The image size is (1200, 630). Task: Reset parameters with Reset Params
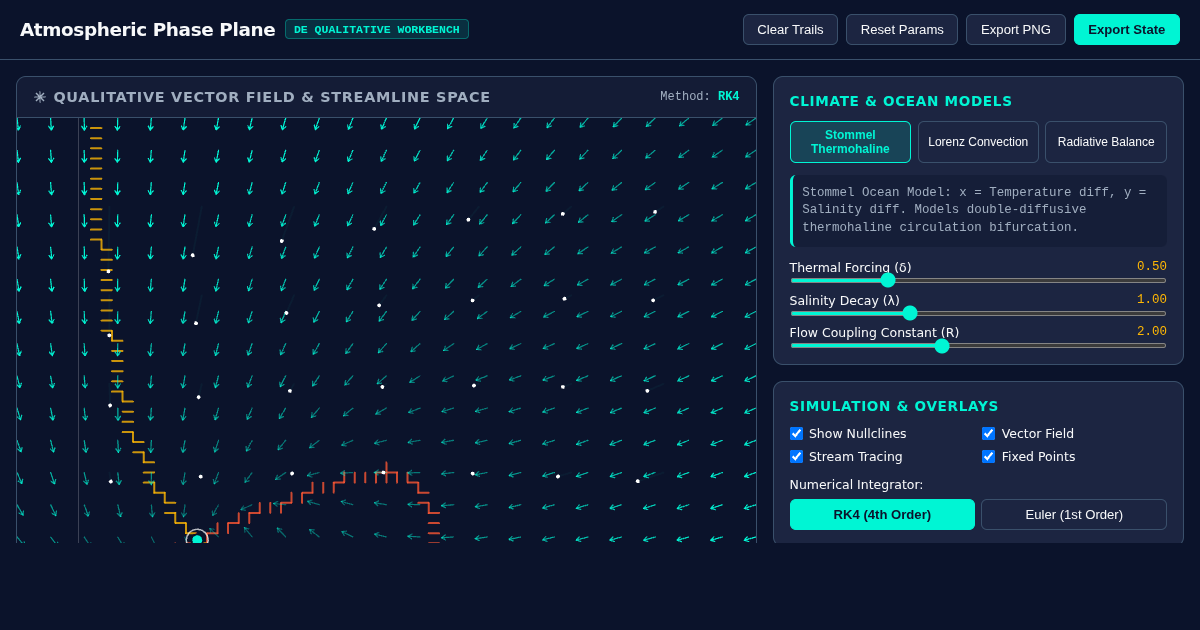pyautogui.click(x=902, y=29)
